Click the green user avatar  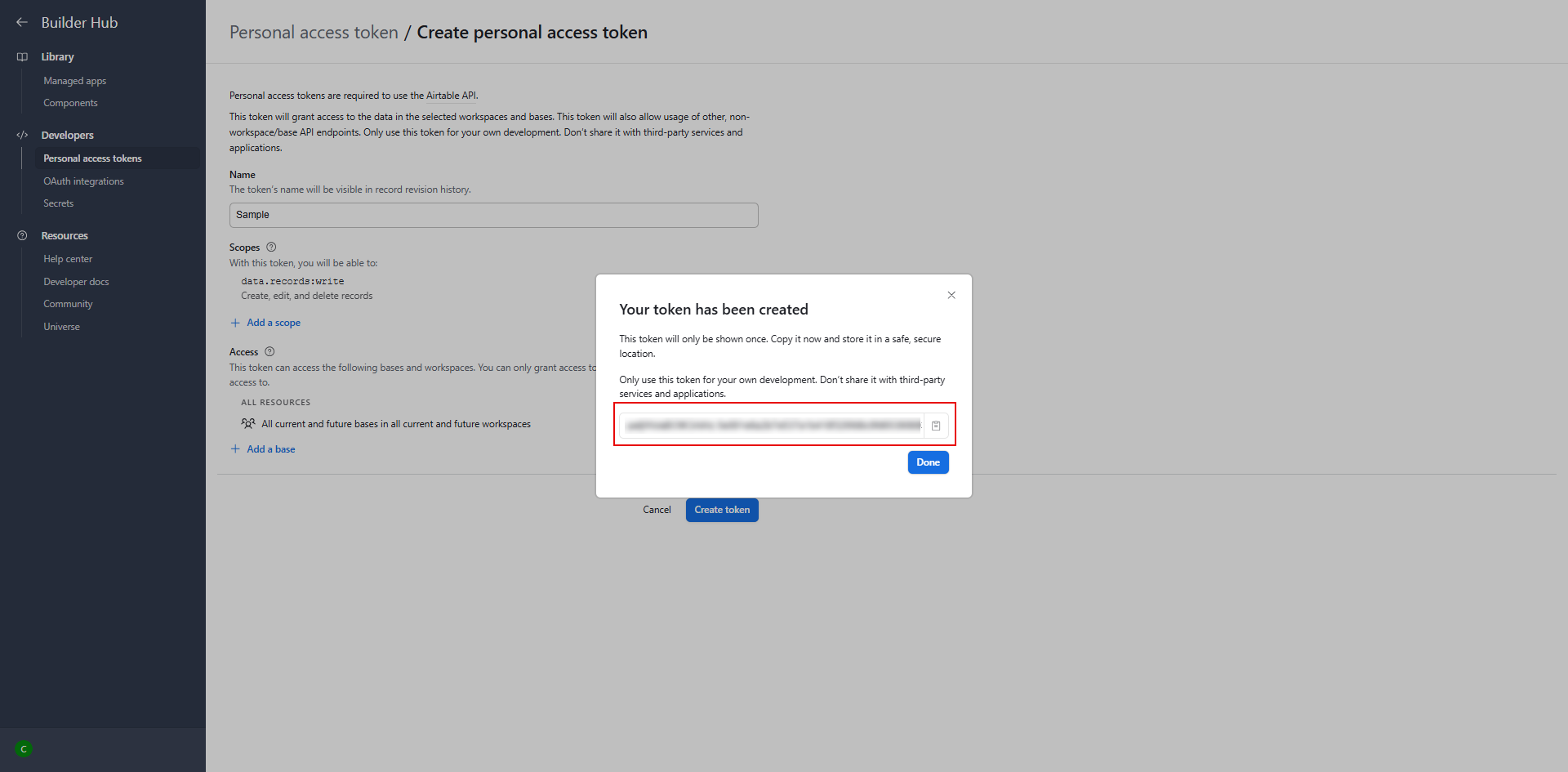tap(24, 749)
